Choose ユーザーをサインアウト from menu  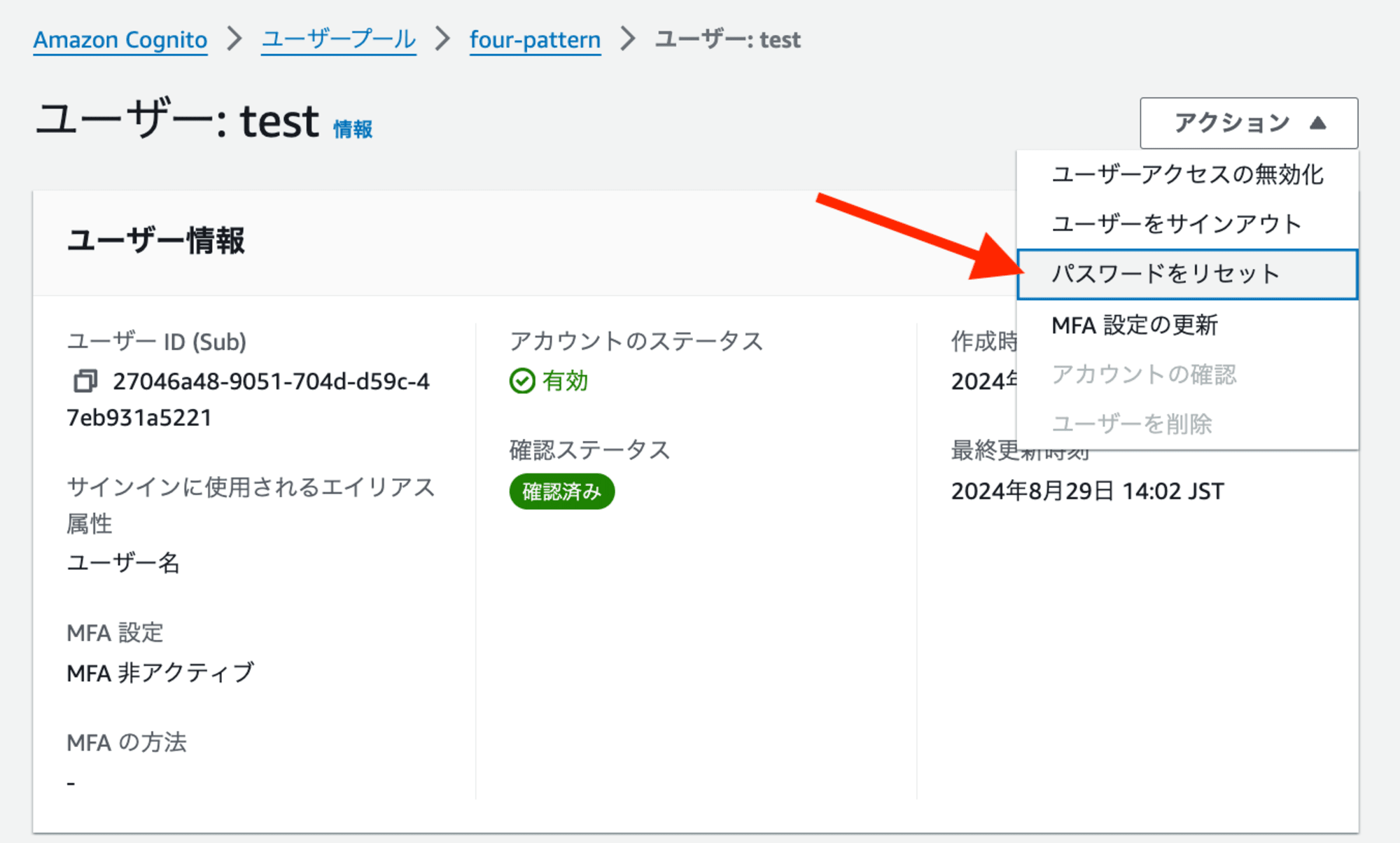click(1187, 224)
